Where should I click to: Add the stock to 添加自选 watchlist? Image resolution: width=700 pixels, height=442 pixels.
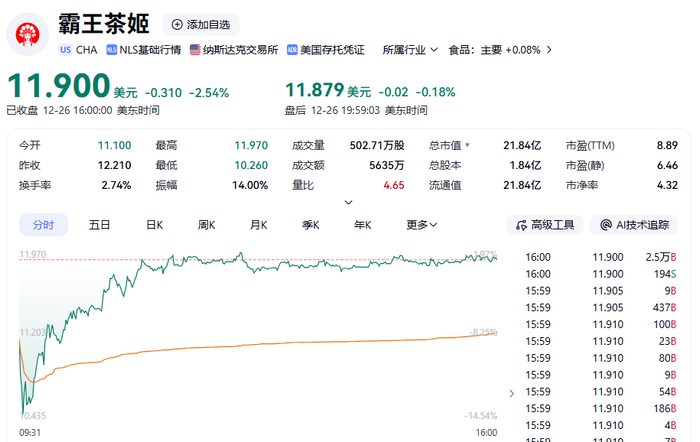click(201, 25)
